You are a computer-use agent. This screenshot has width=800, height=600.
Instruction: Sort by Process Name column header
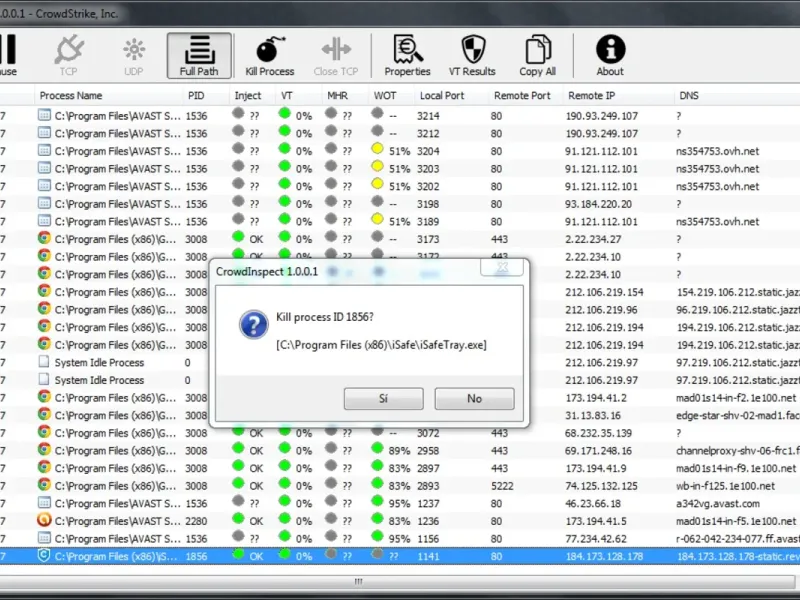pos(70,96)
